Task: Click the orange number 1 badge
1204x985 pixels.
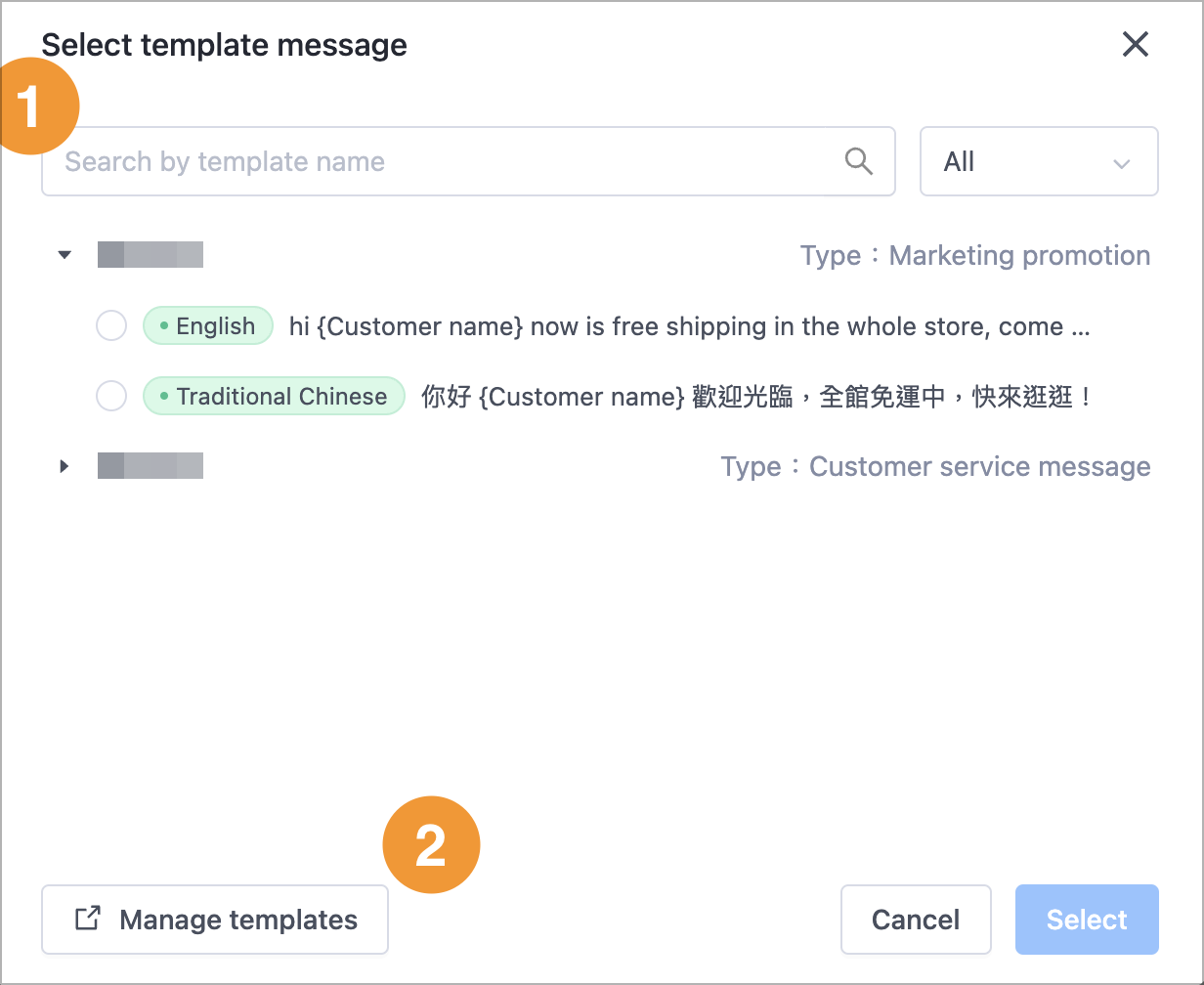Action: (x=31, y=106)
